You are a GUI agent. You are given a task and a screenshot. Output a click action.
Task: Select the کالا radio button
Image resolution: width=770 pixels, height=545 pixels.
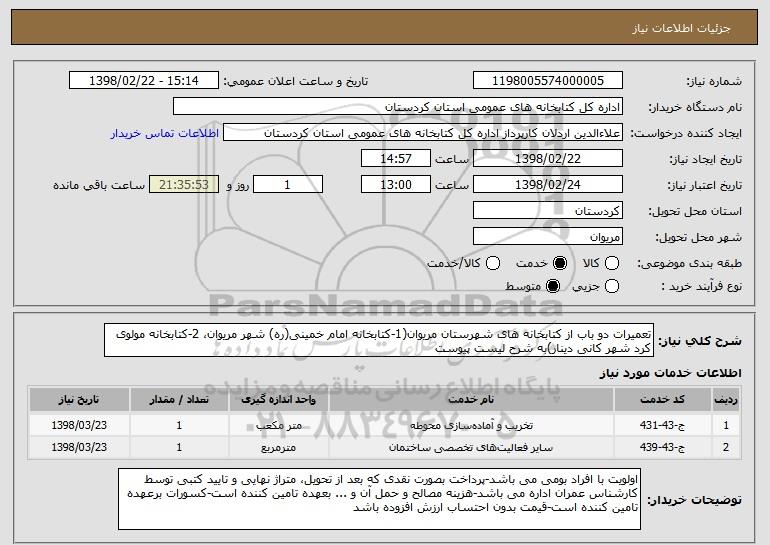pyautogui.click(x=612, y=263)
